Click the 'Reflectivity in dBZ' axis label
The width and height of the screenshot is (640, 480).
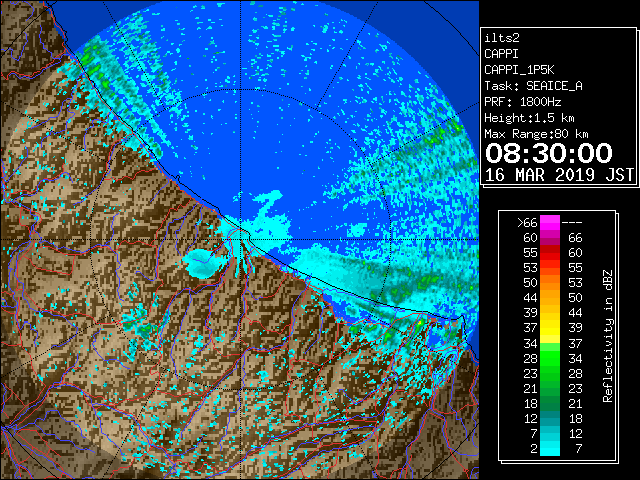(608, 336)
